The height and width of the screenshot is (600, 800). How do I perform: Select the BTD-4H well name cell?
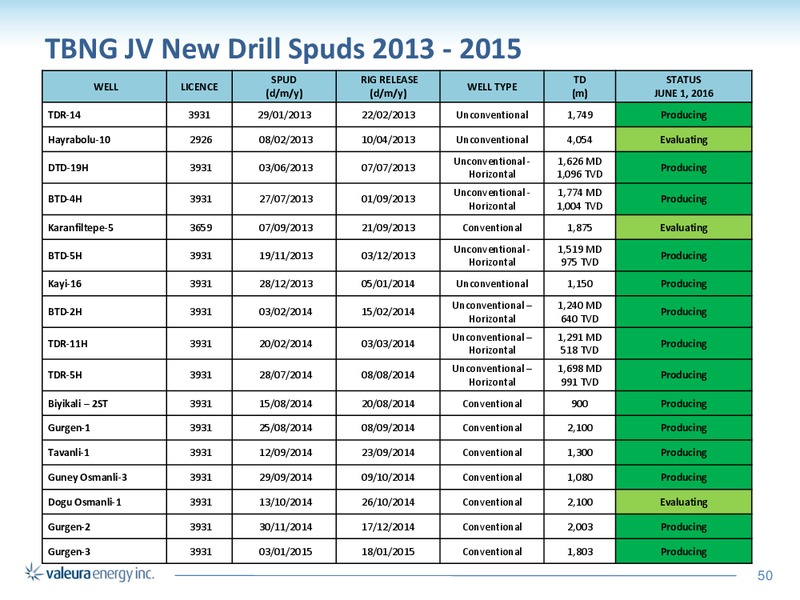(105, 199)
